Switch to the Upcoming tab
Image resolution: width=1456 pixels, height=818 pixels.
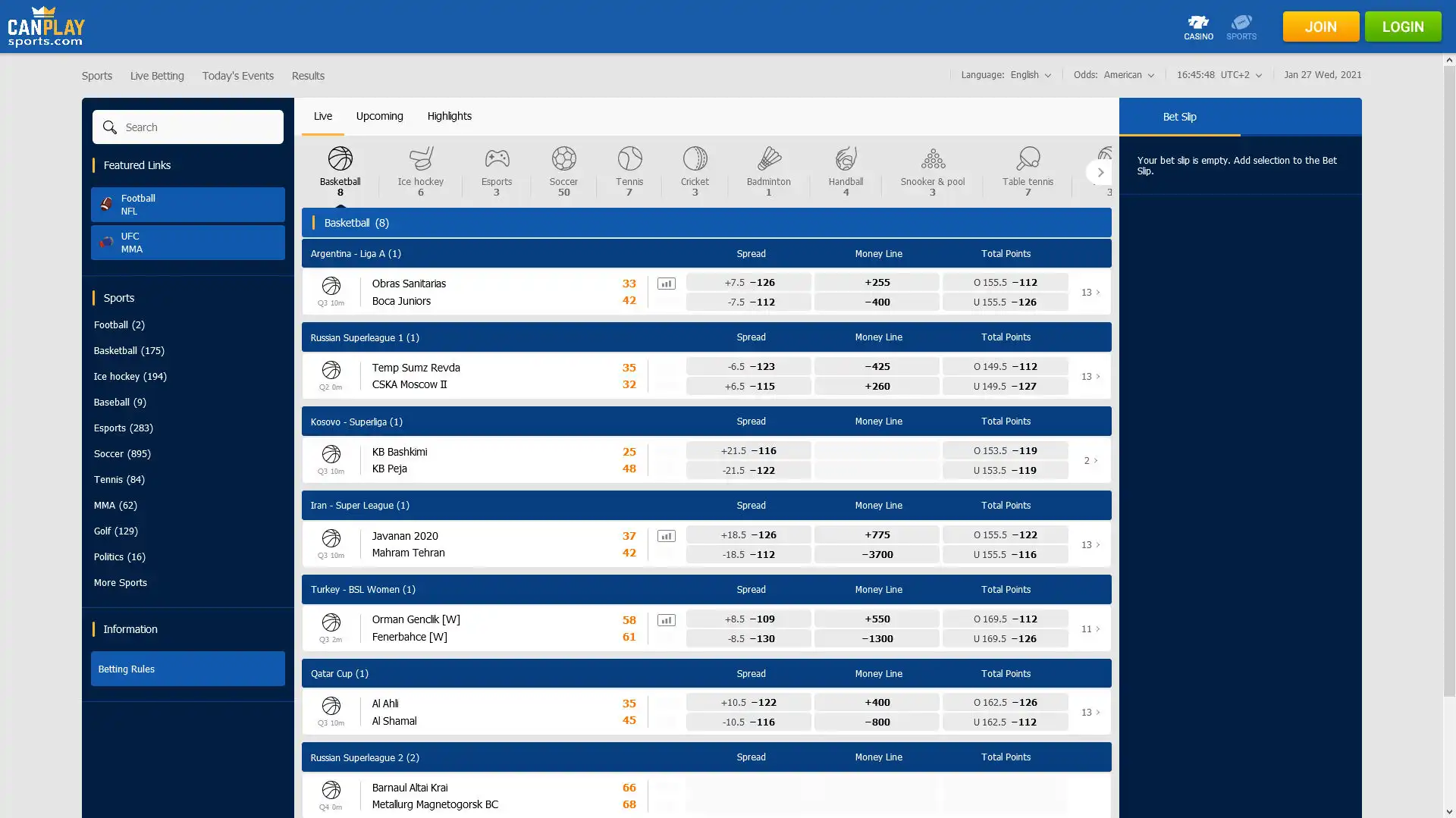(x=379, y=116)
